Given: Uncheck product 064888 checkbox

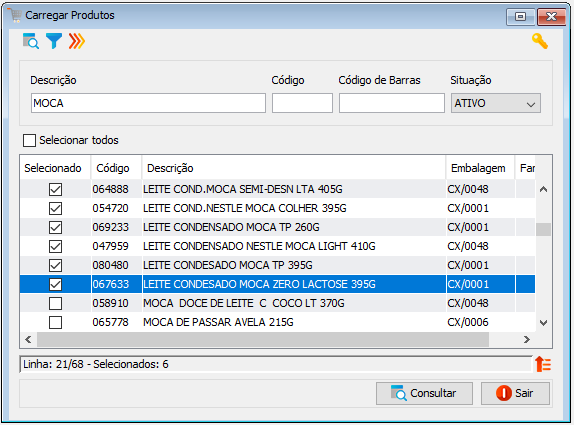Looking at the screenshot, I should (55, 189).
